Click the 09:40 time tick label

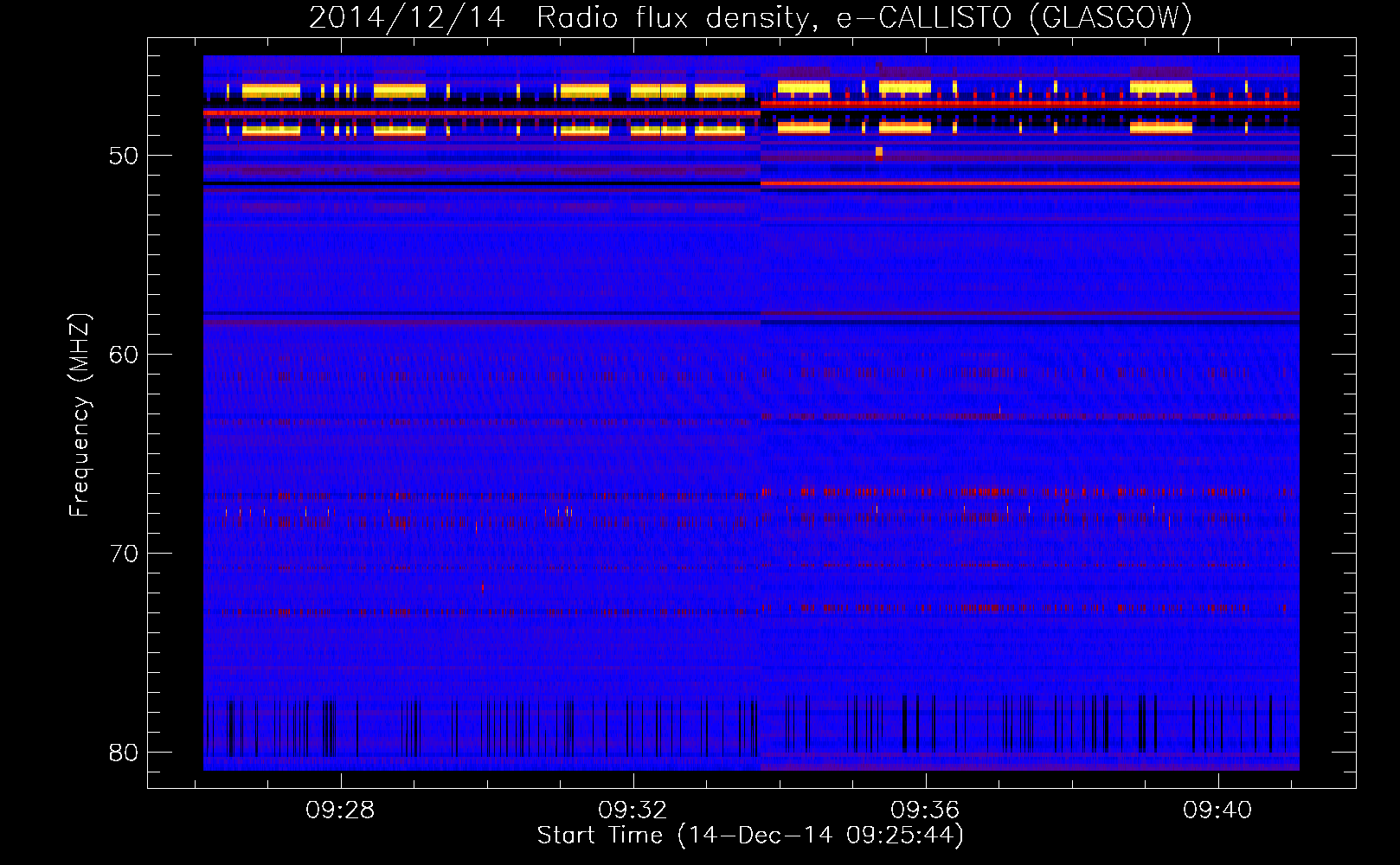click(1217, 811)
